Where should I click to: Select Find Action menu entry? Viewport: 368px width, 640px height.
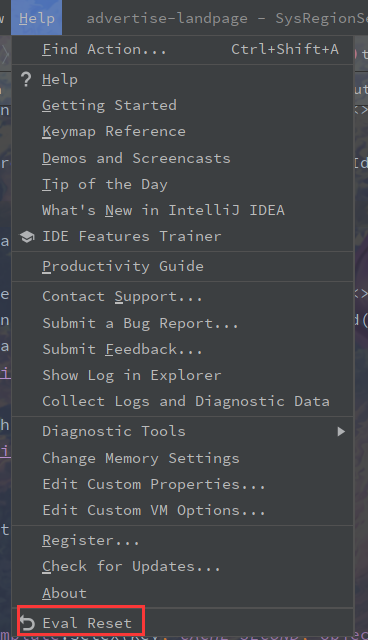[x=182, y=49]
